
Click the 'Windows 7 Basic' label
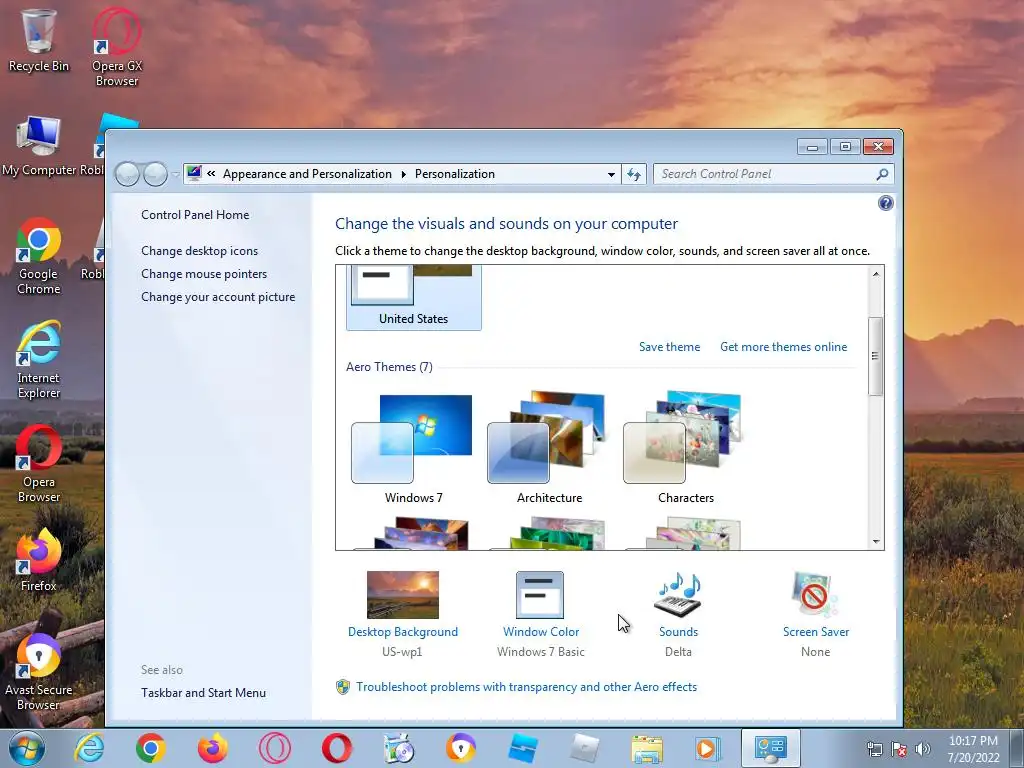tap(541, 652)
